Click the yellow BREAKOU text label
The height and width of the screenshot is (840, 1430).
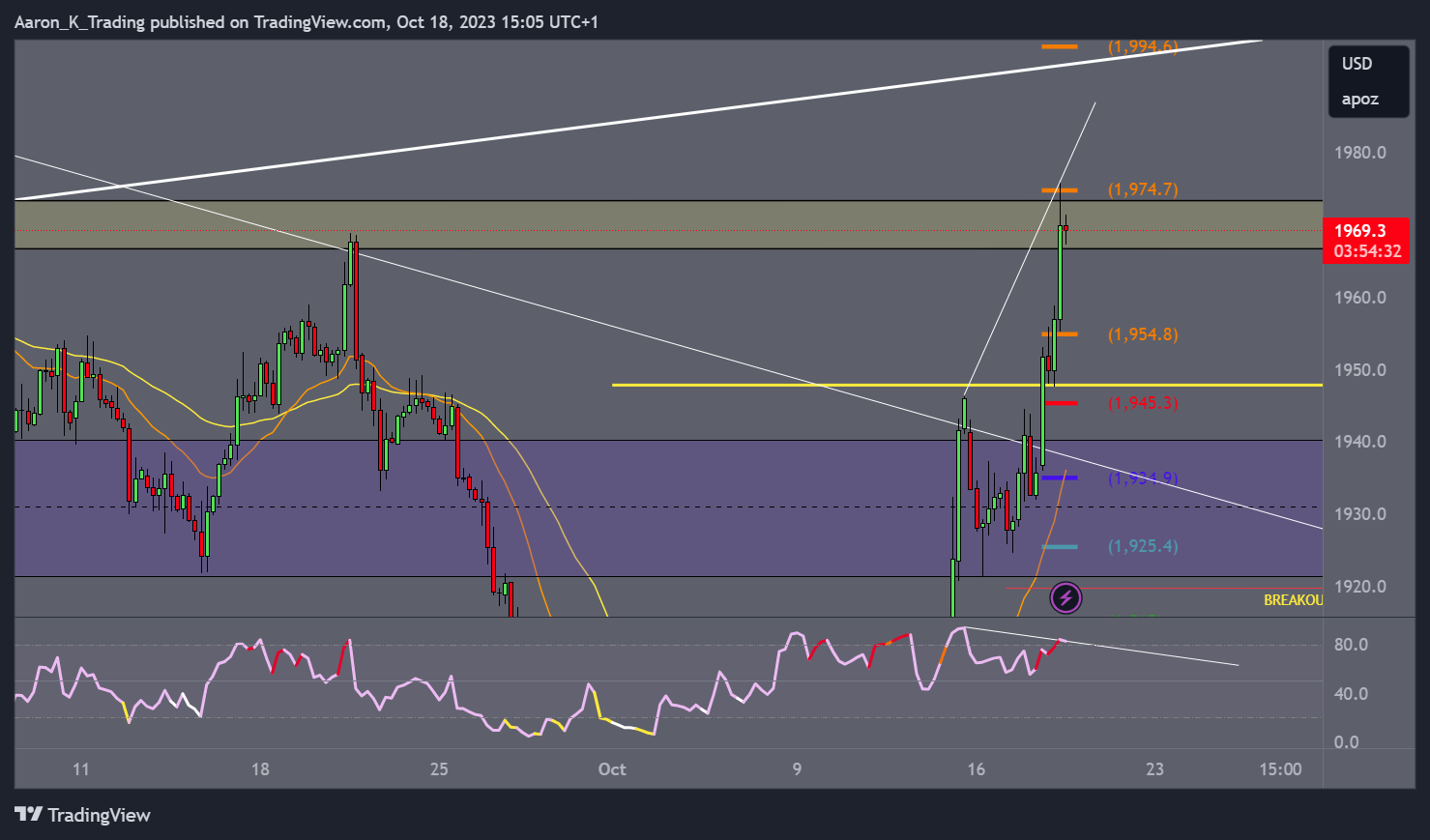tap(1293, 600)
